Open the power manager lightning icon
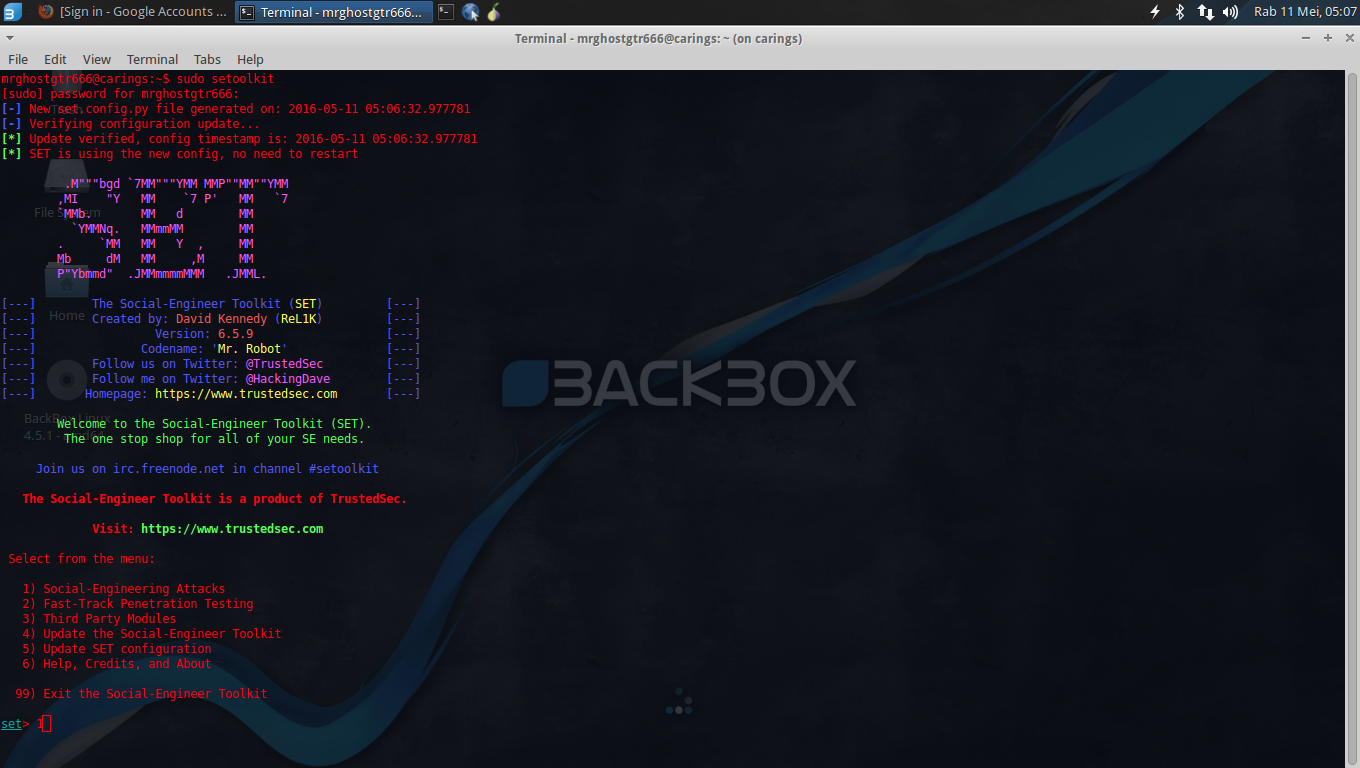This screenshot has width=1360, height=768. [1155, 12]
